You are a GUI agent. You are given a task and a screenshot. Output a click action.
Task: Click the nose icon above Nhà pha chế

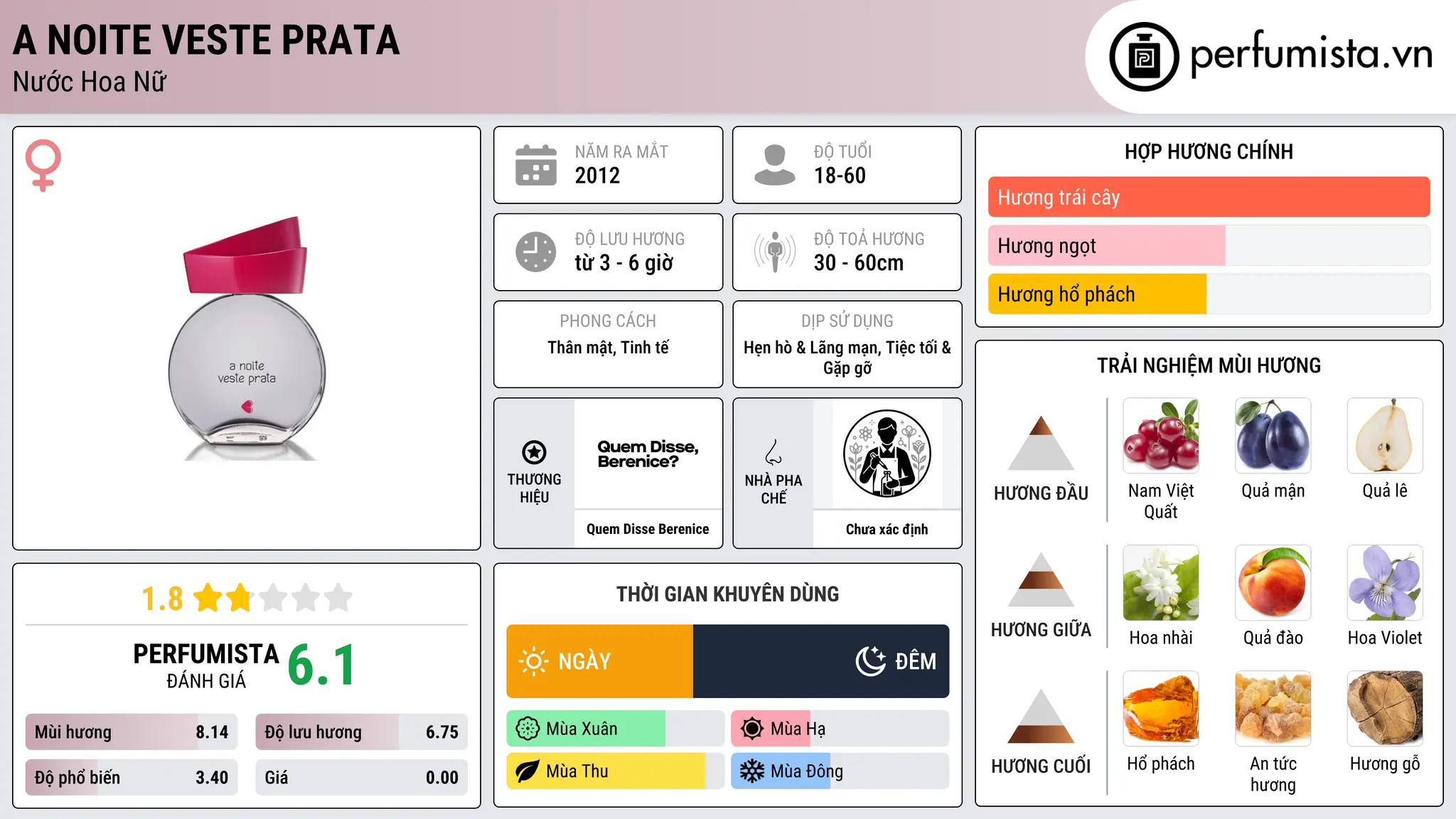pyautogui.click(x=773, y=452)
